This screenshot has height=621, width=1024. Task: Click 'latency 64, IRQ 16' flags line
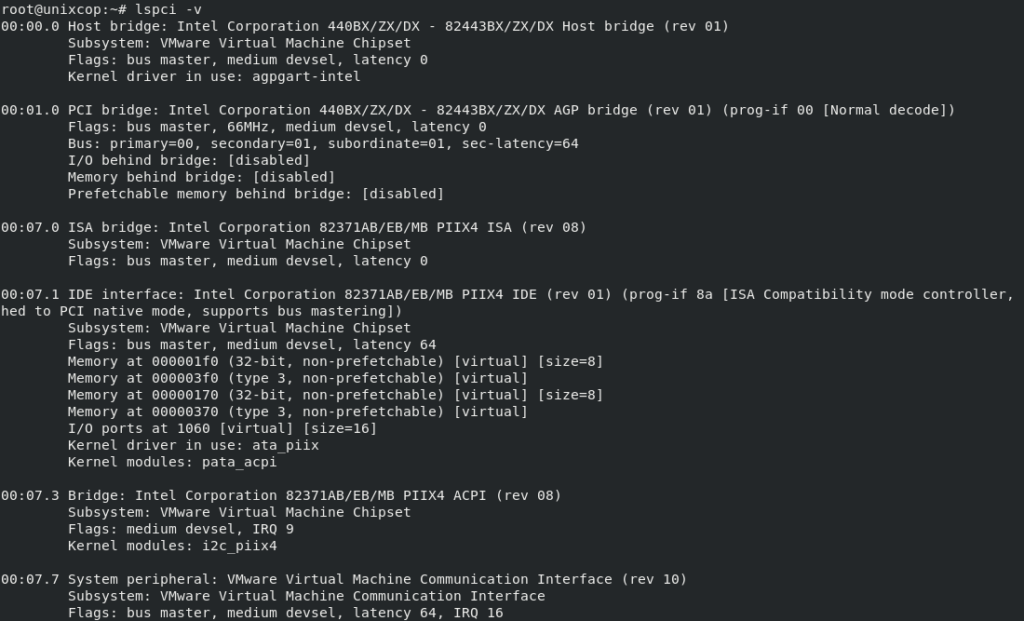[x=285, y=613]
